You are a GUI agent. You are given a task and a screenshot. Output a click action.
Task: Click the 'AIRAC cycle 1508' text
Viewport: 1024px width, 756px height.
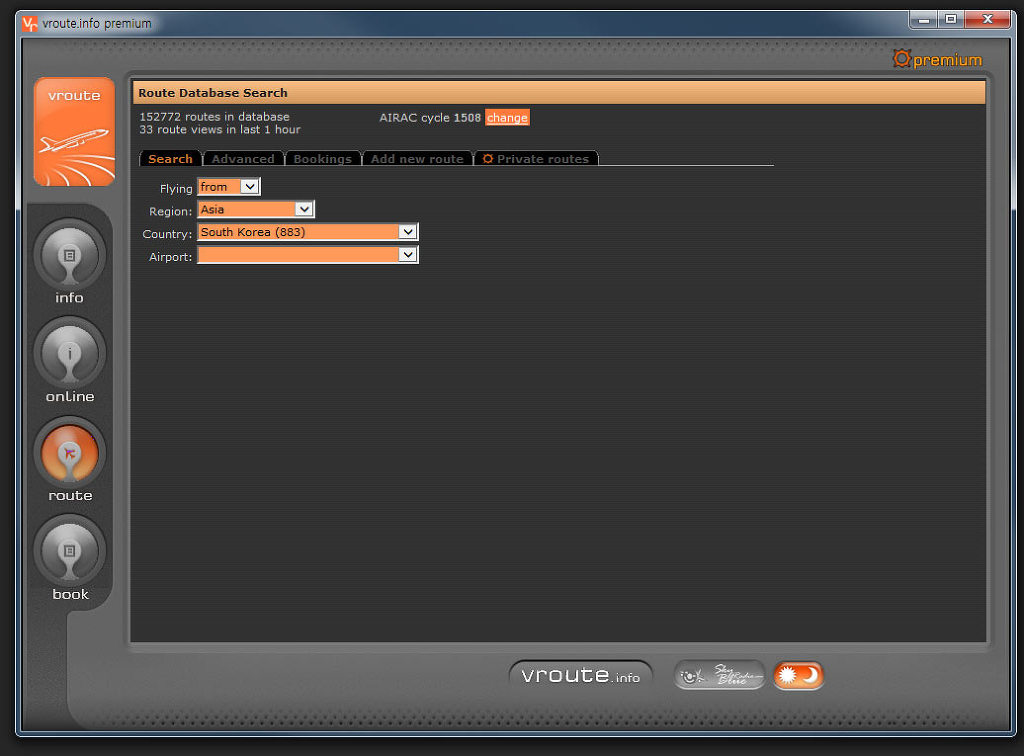(x=430, y=118)
